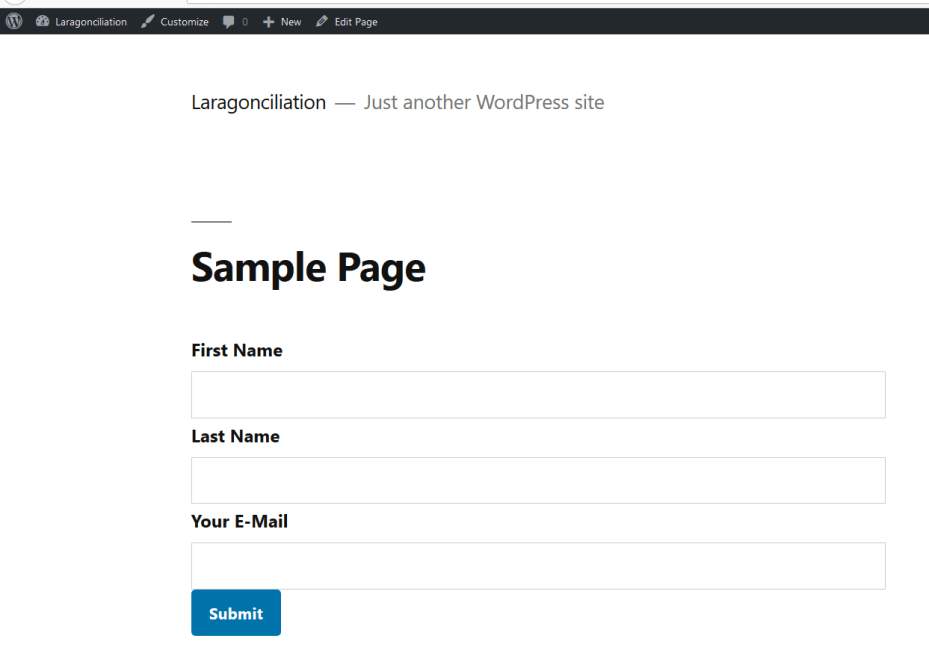Open comments via the speech bubble icon
Image resolution: width=929 pixels, height=671 pixels.
(x=229, y=22)
